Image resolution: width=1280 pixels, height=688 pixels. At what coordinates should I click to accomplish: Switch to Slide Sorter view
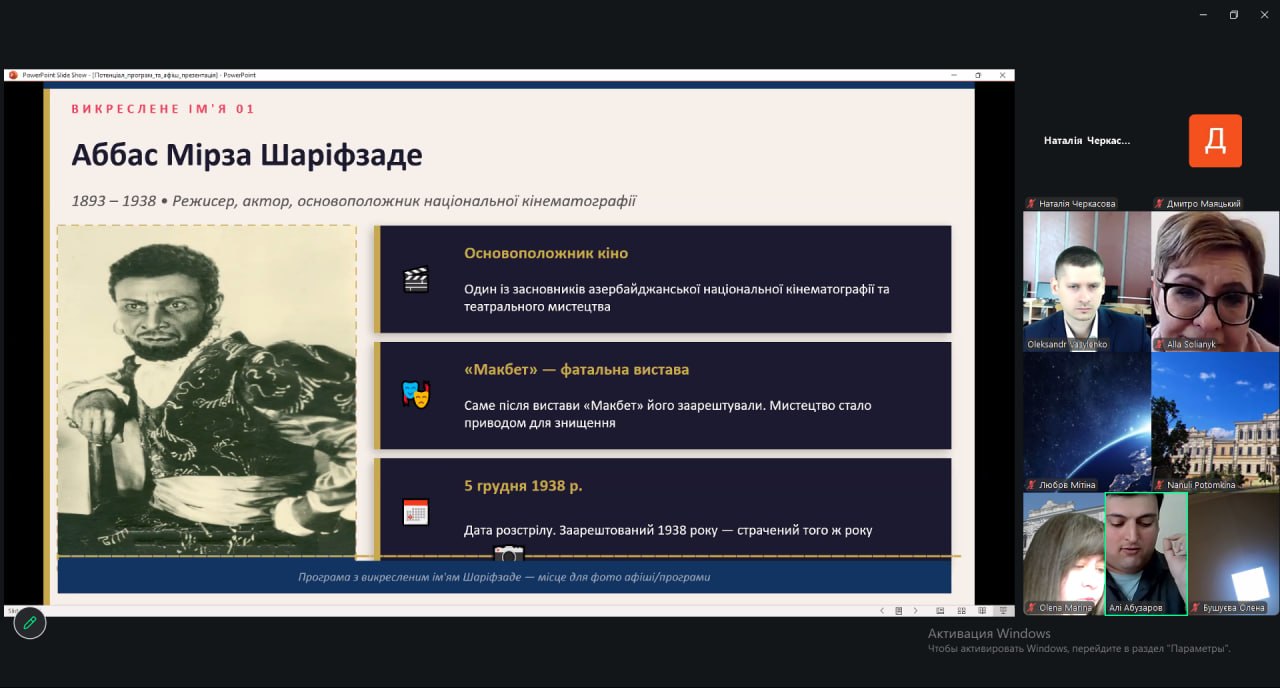[961, 610]
